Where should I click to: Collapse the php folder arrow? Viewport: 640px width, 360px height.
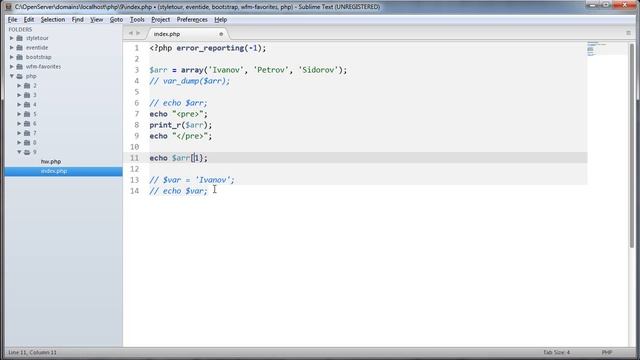(12, 76)
